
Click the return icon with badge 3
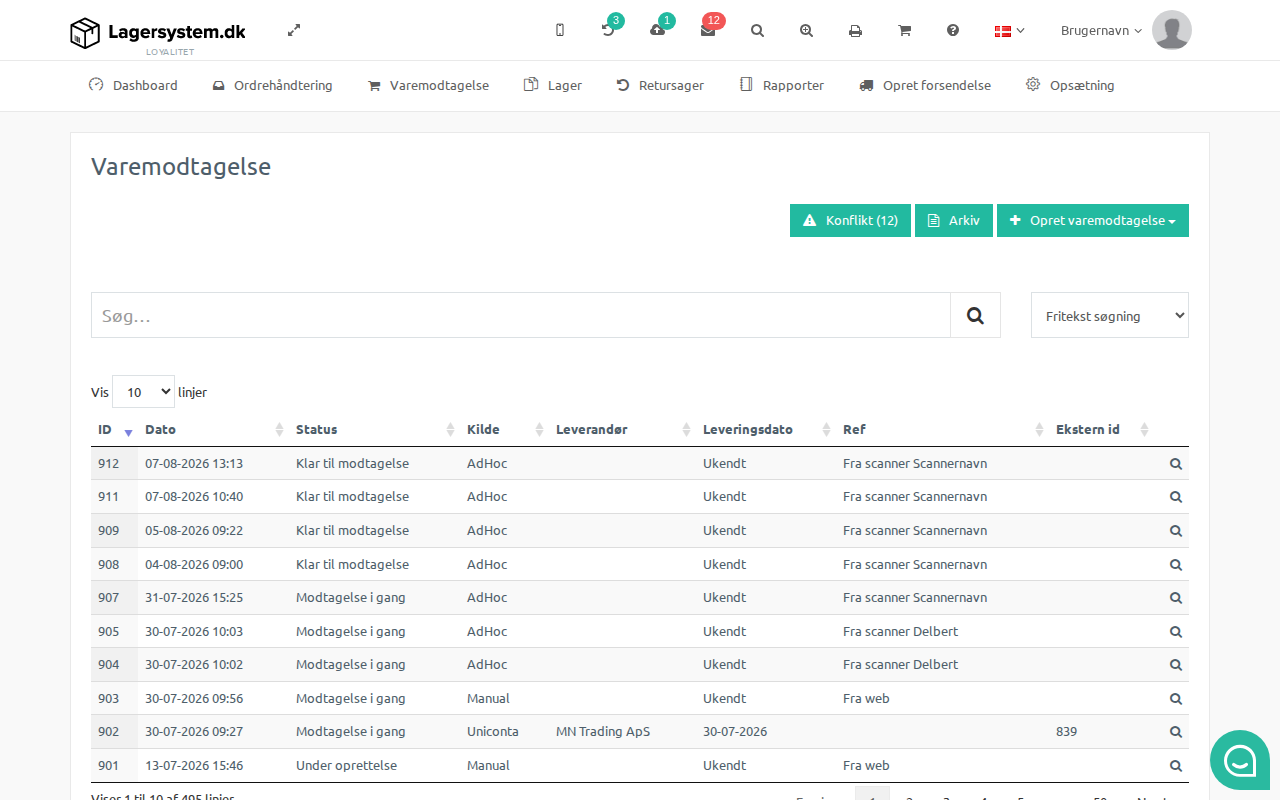608,30
